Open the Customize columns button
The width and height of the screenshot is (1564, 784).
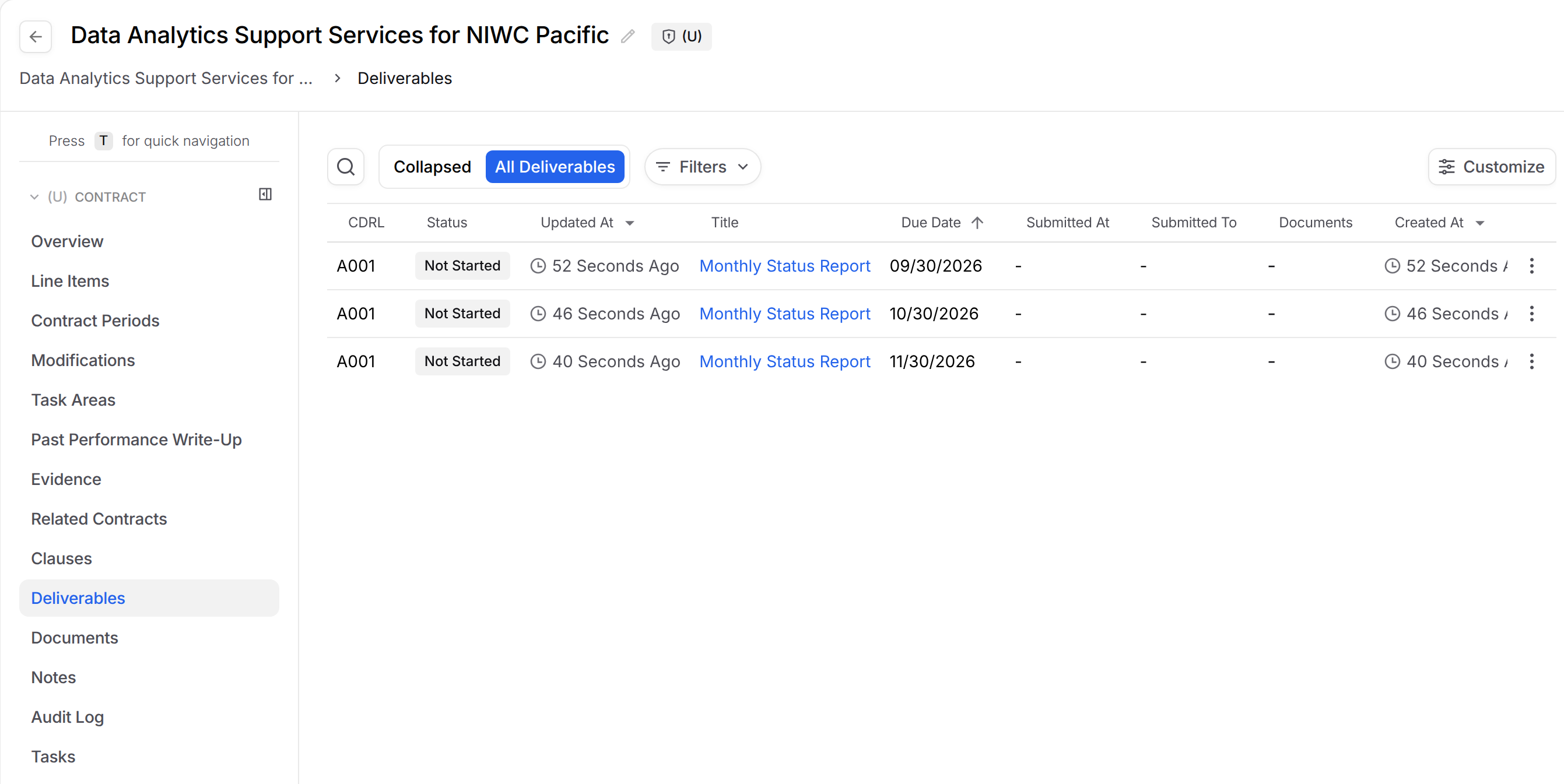point(1491,167)
